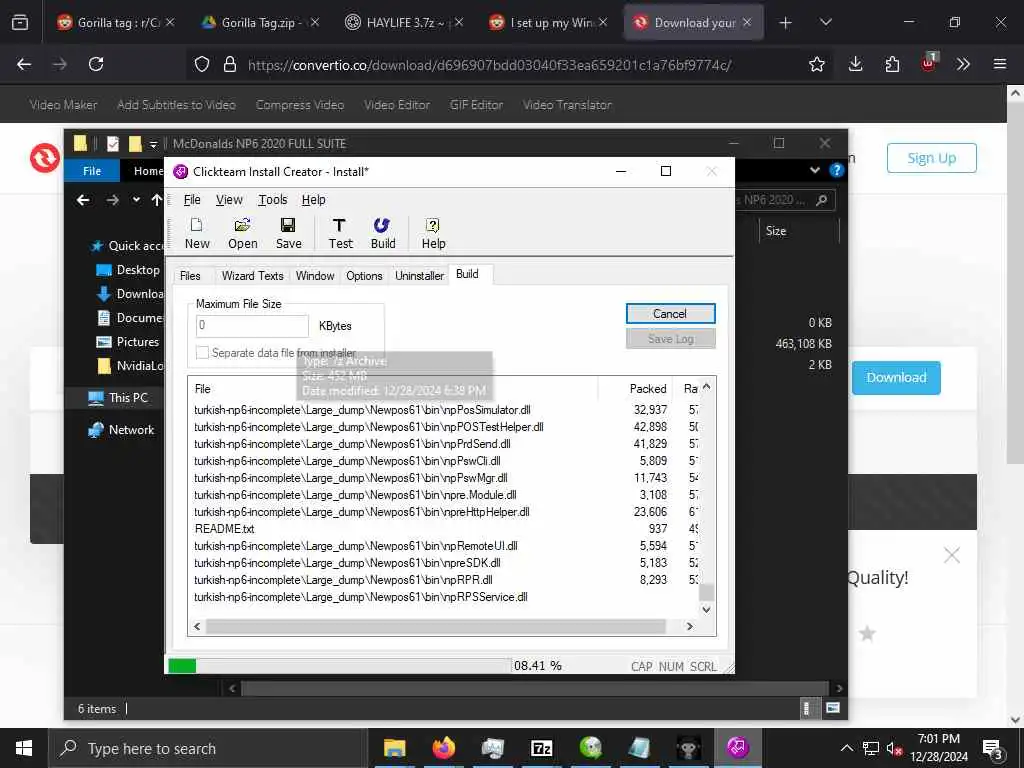This screenshot has height=768, width=1024.
Task: Click the blue Download button on Convertio
Action: [896, 377]
